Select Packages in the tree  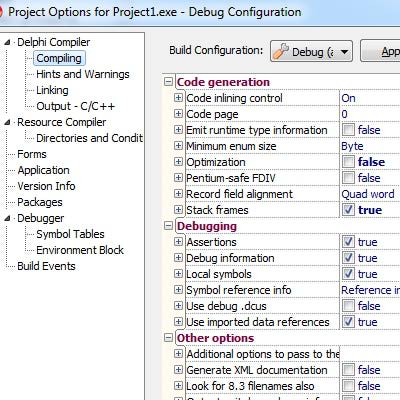tap(40, 202)
